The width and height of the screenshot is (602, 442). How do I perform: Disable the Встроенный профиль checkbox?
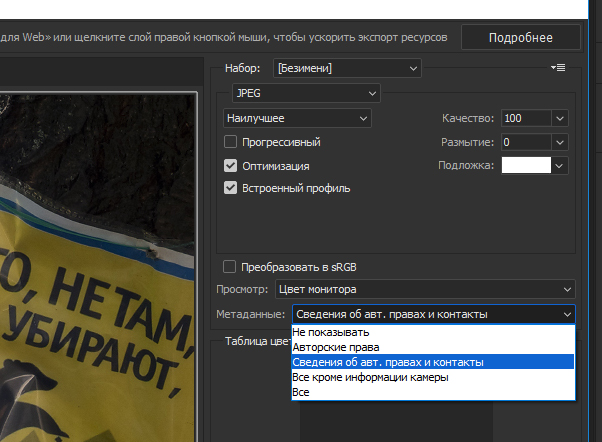pyautogui.click(x=231, y=188)
